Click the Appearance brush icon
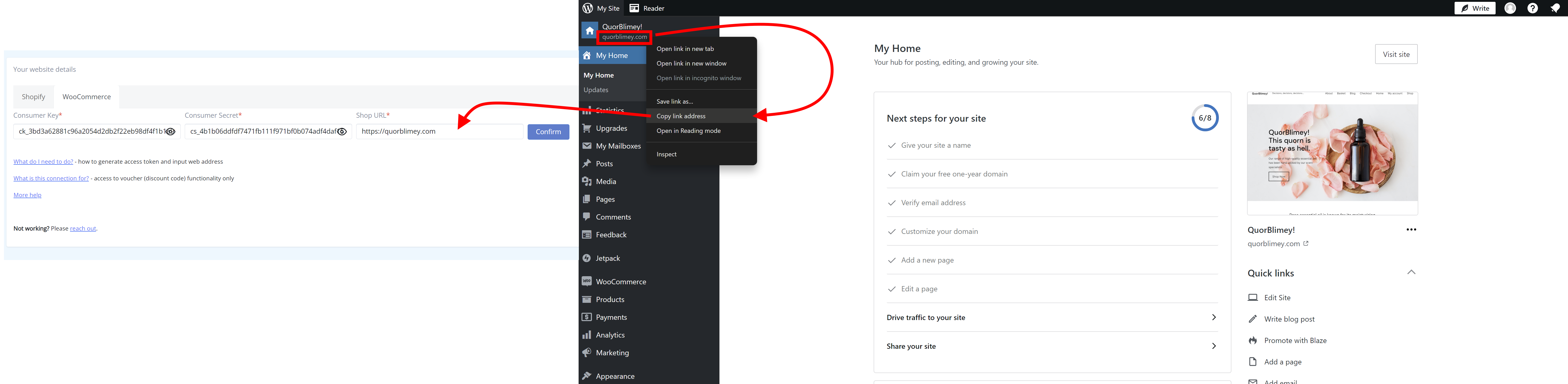Screen dimensions: 1568x384 pyautogui.click(x=587, y=376)
